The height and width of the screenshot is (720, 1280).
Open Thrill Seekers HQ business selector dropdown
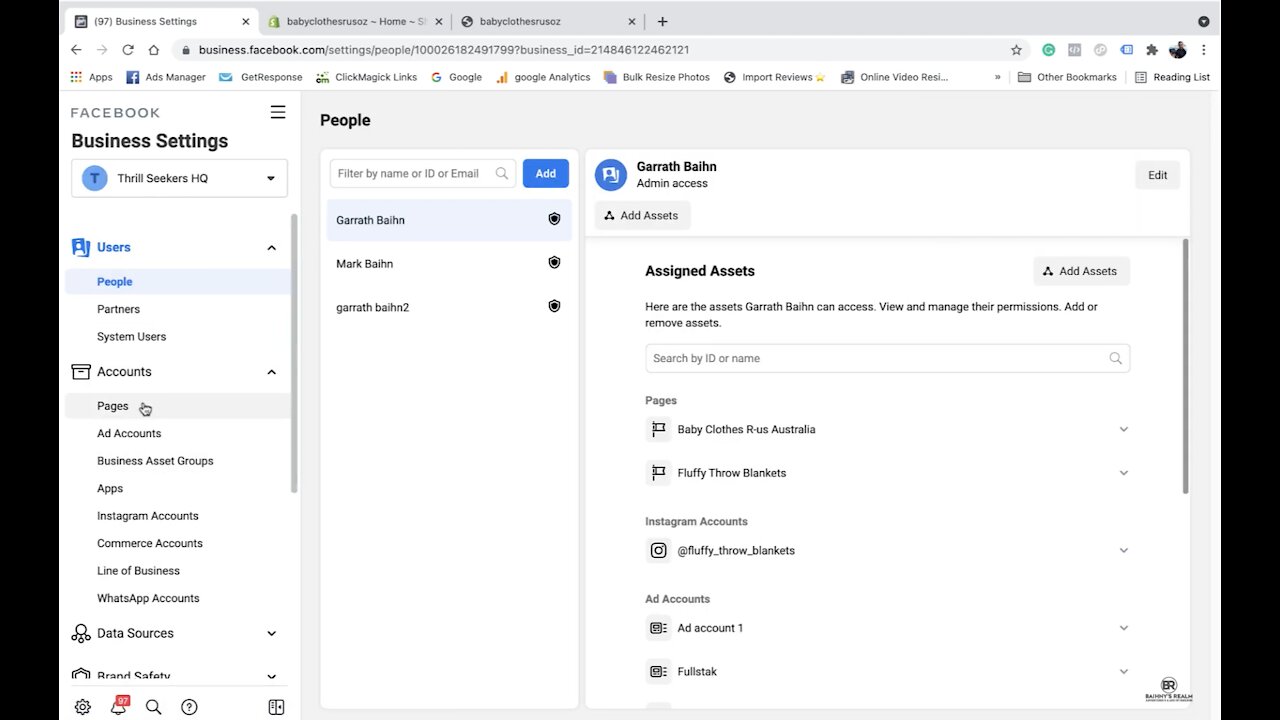(x=179, y=178)
